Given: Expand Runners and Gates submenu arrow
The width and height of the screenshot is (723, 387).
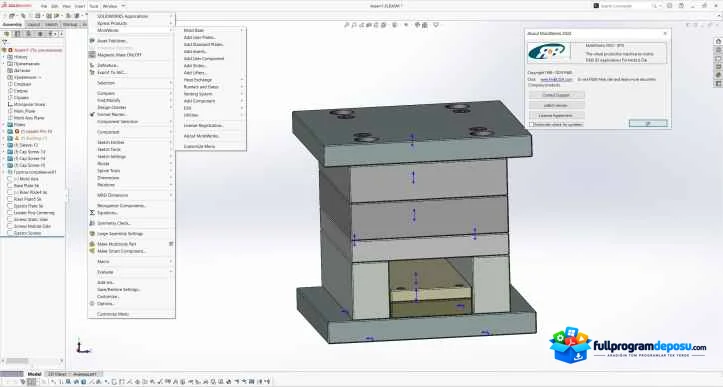Looking at the screenshot, I should (242, 87).
